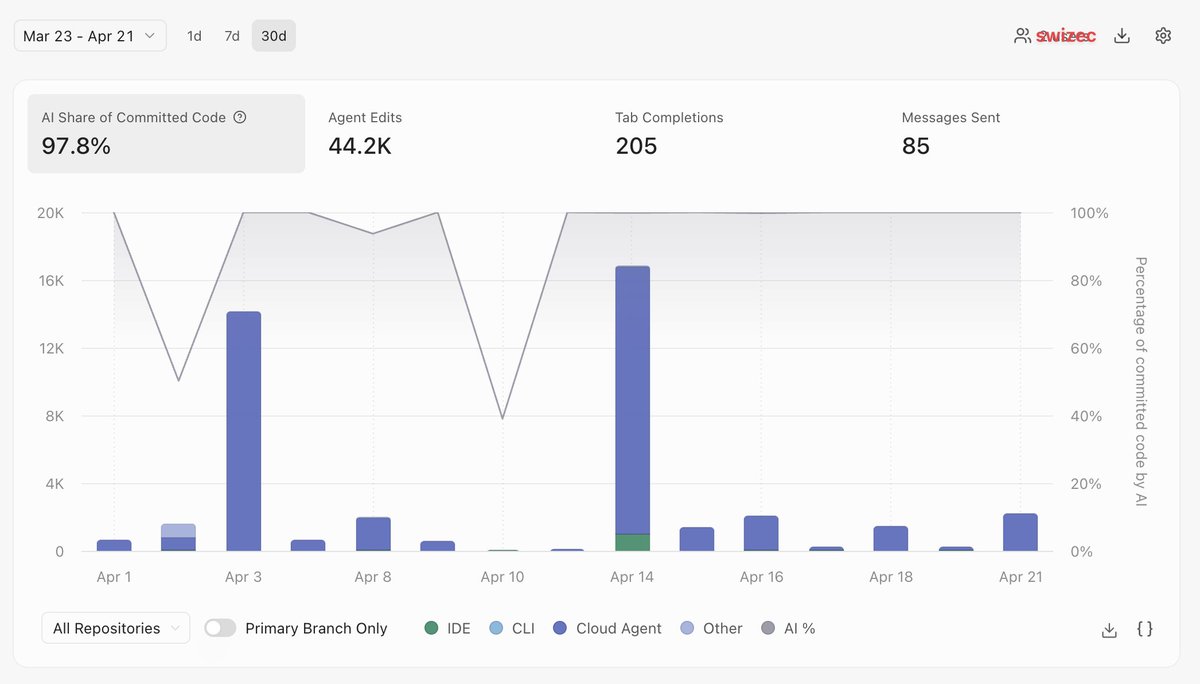1200x684 pixels.
Task: Click the tall Apr 14 bar
Action: (632, 408)
